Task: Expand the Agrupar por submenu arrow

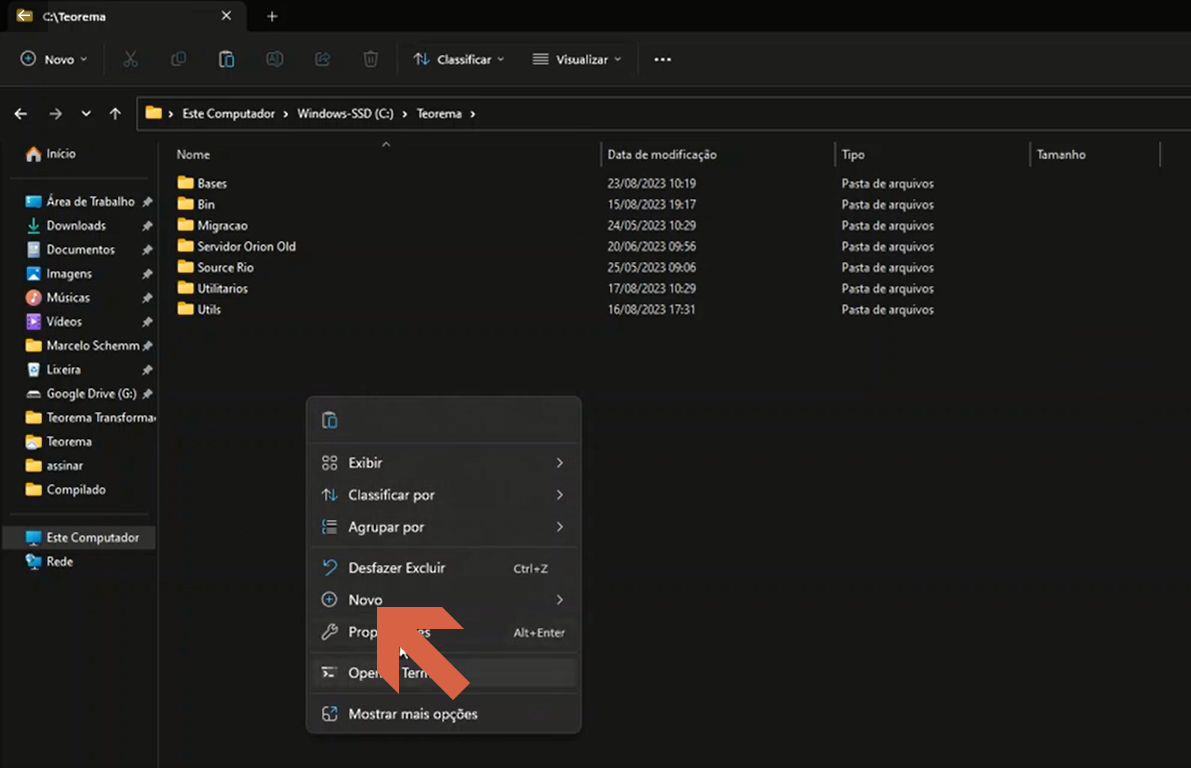Action: 559,526
